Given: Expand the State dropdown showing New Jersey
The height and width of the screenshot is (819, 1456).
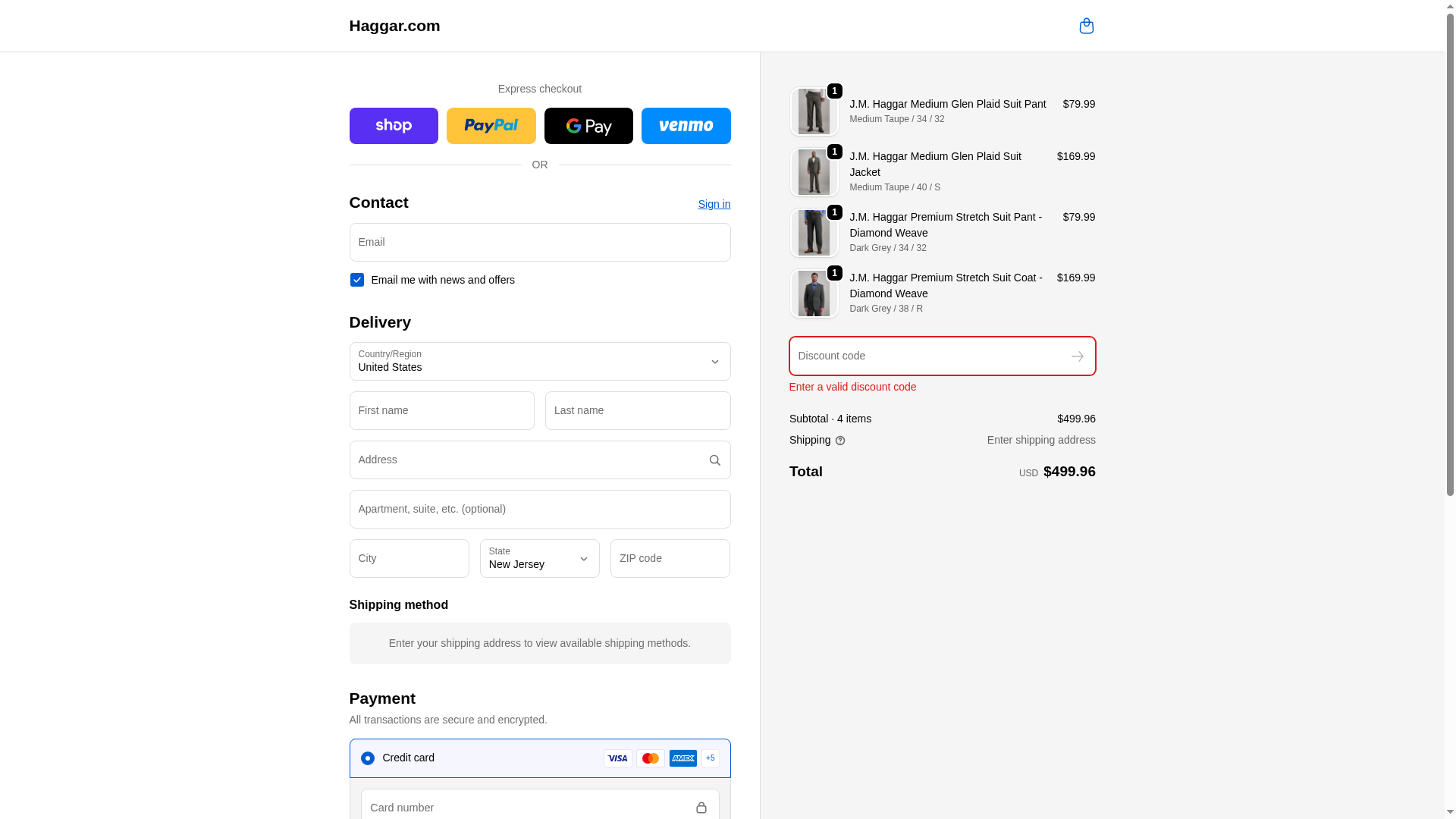Looking at the screenshot, I should point(539,559).
